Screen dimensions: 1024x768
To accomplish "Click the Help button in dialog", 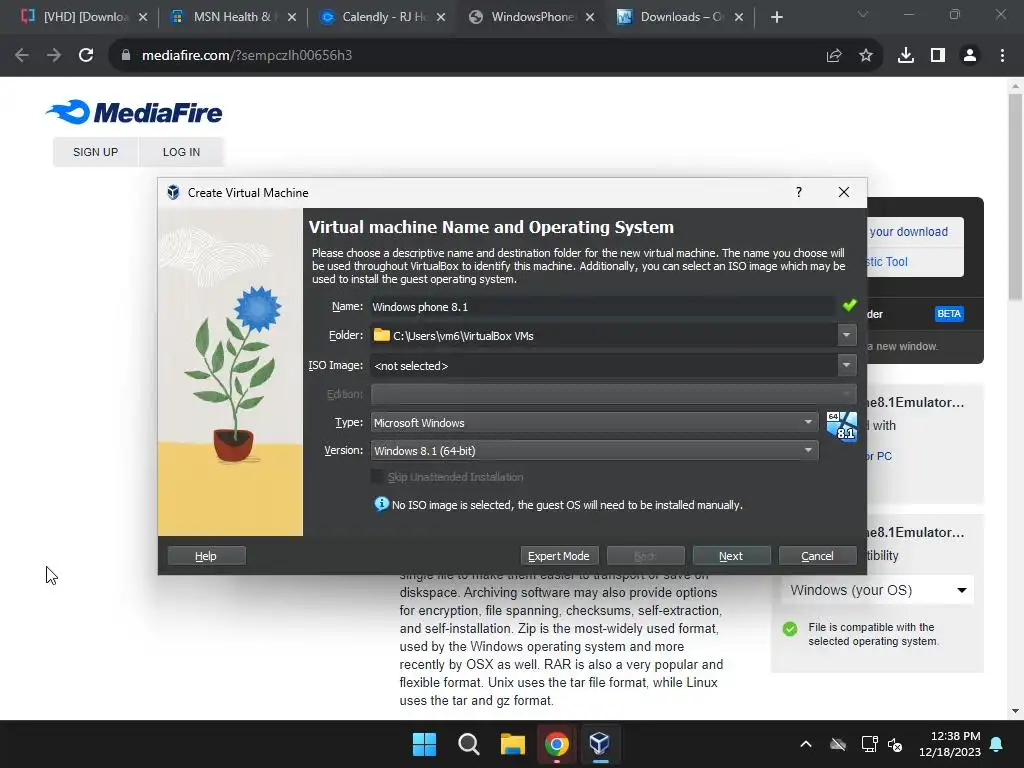I will click(x=206, y=556).
